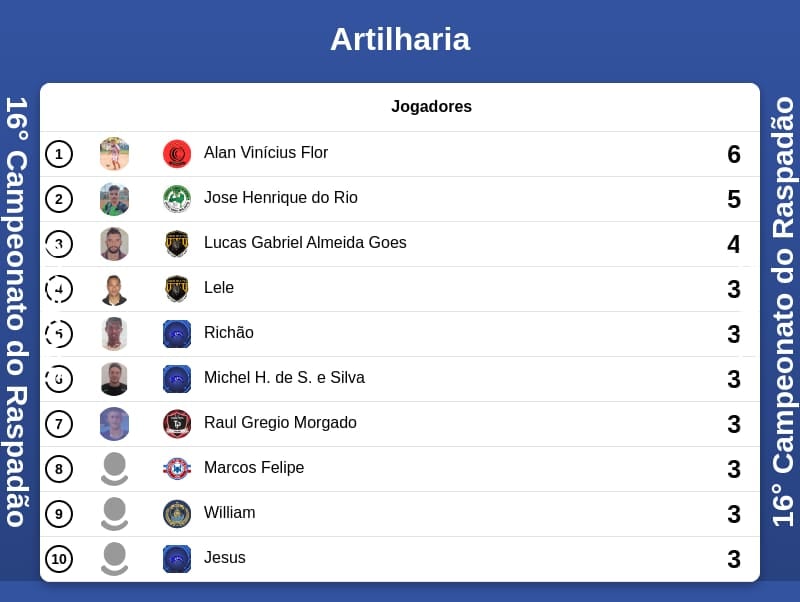800x602 pixels.
Task: Click rank badge number 1
Action: (x=59, y=154)
